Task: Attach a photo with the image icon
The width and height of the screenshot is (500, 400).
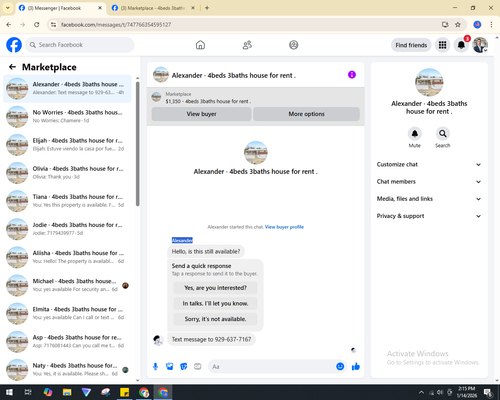Action: (170, 367)
